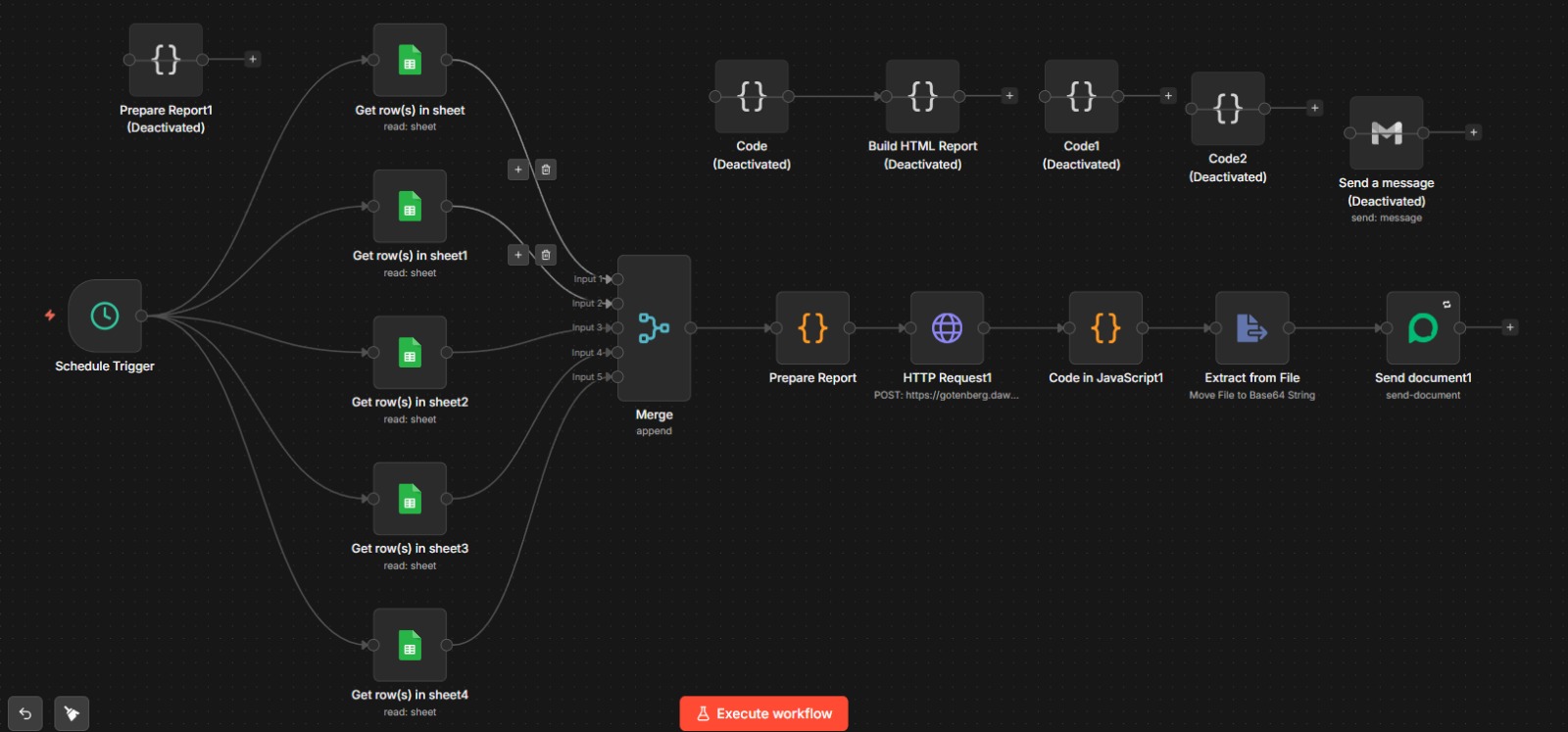Click the Merge node output connector
Screen dimensions: 1568x732
click(x=691, y=327)
